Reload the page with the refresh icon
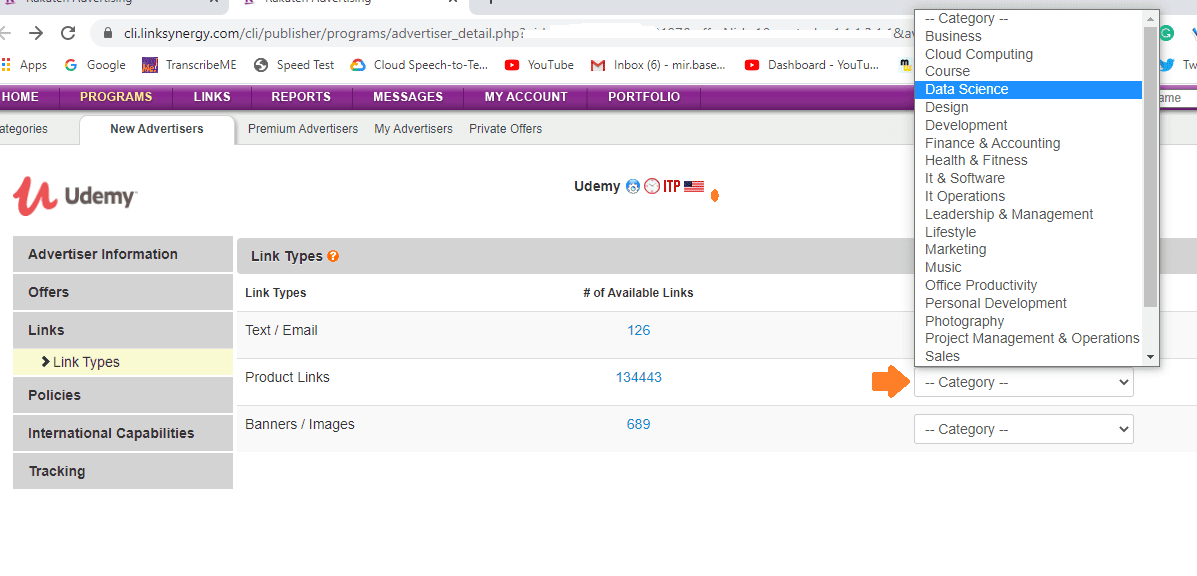The image size is (1197, 576). (x=68, y=33)
